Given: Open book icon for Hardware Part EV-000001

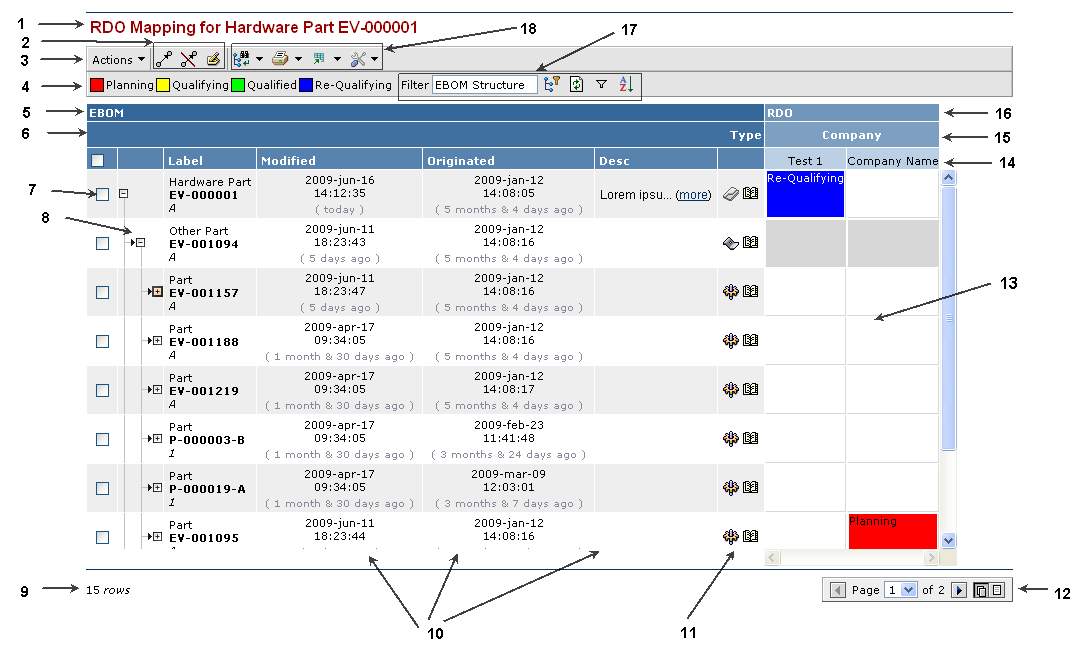Looking at the screenshot, I should [750, 194].
